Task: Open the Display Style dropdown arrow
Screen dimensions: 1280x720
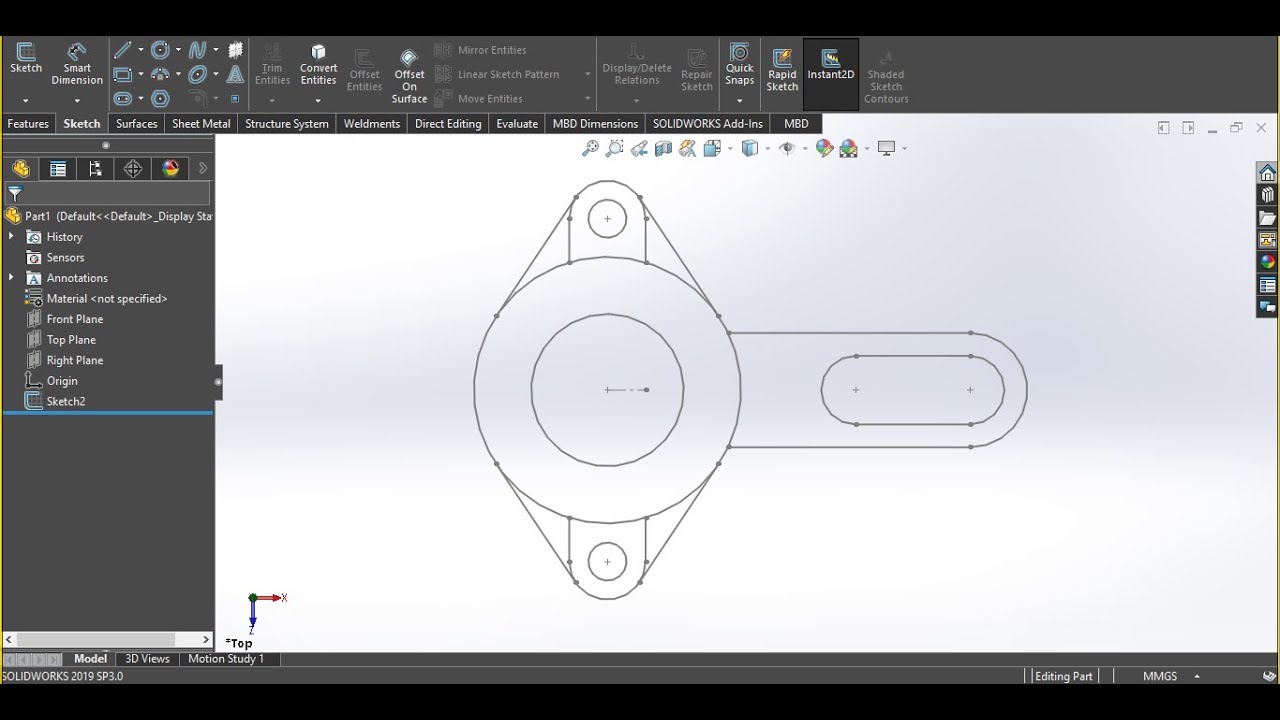Action: coord(766,148)
